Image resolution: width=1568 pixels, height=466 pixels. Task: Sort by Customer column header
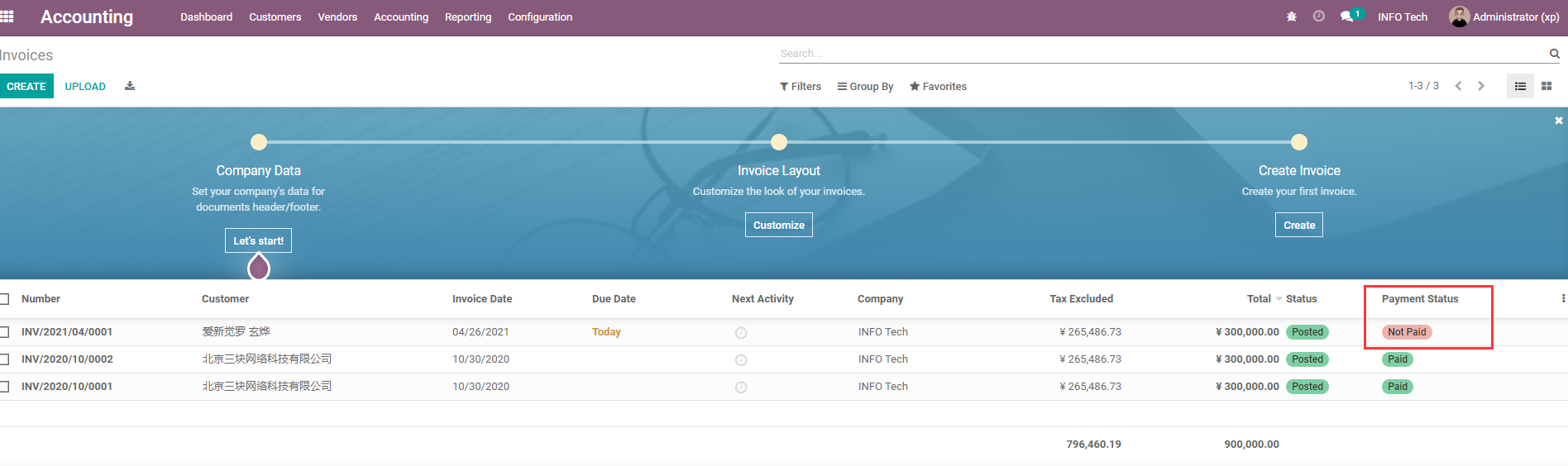225,299
